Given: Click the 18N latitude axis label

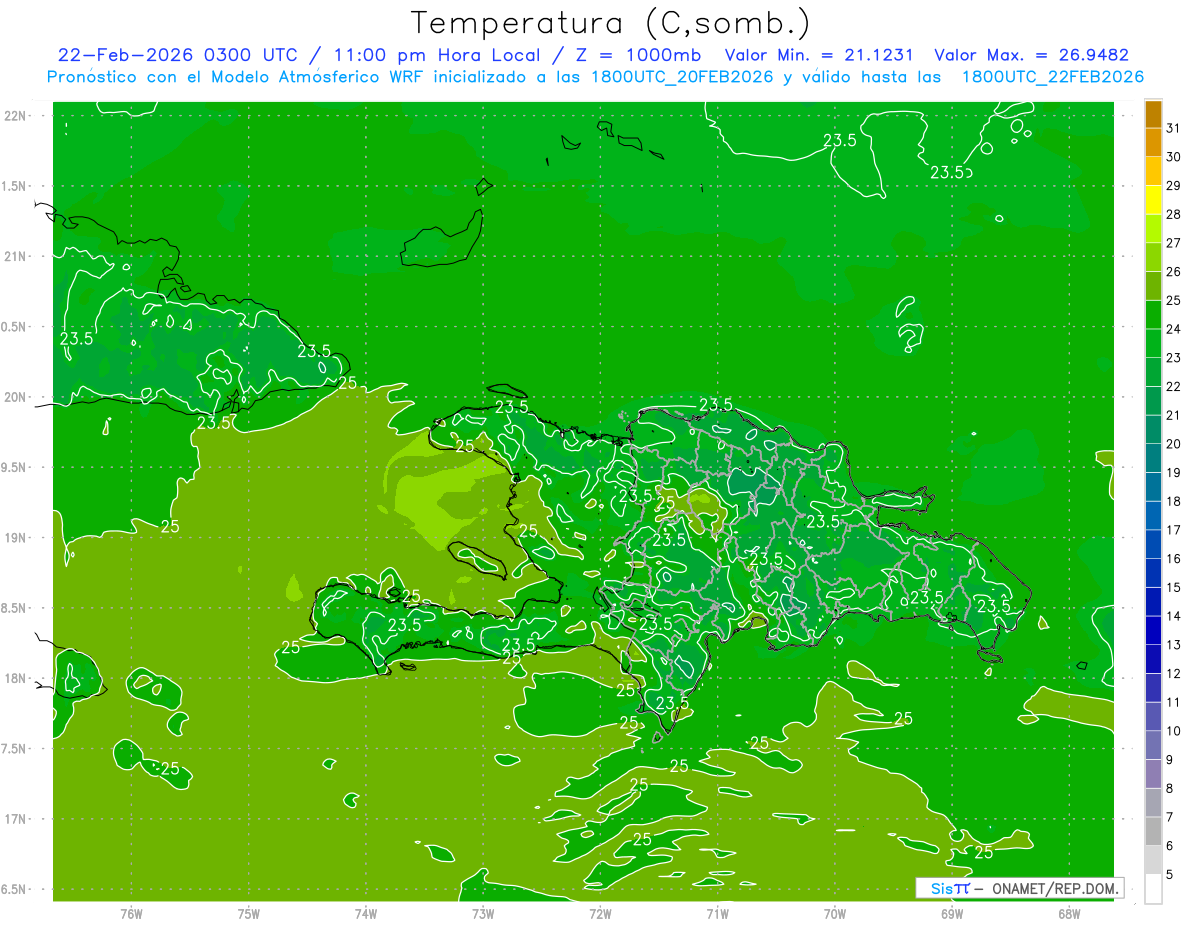Looking at the screenshot, I should [x=15, y=679].
